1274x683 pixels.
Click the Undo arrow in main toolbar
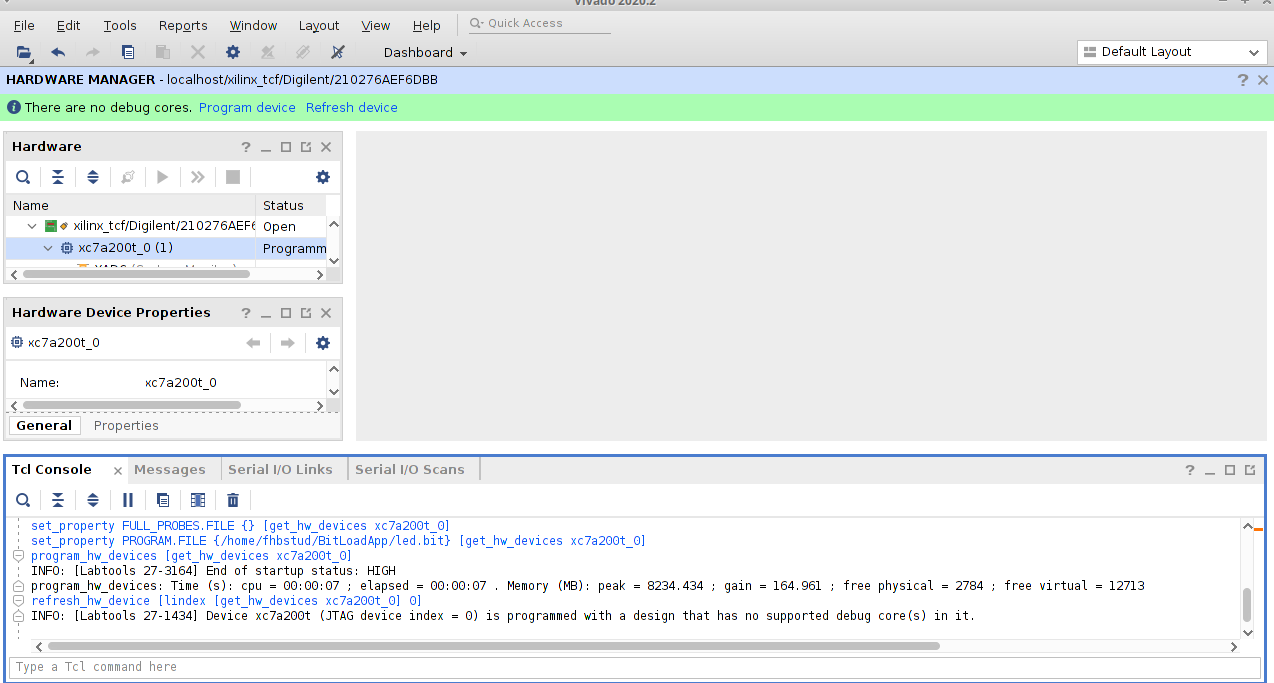point(58,52)
